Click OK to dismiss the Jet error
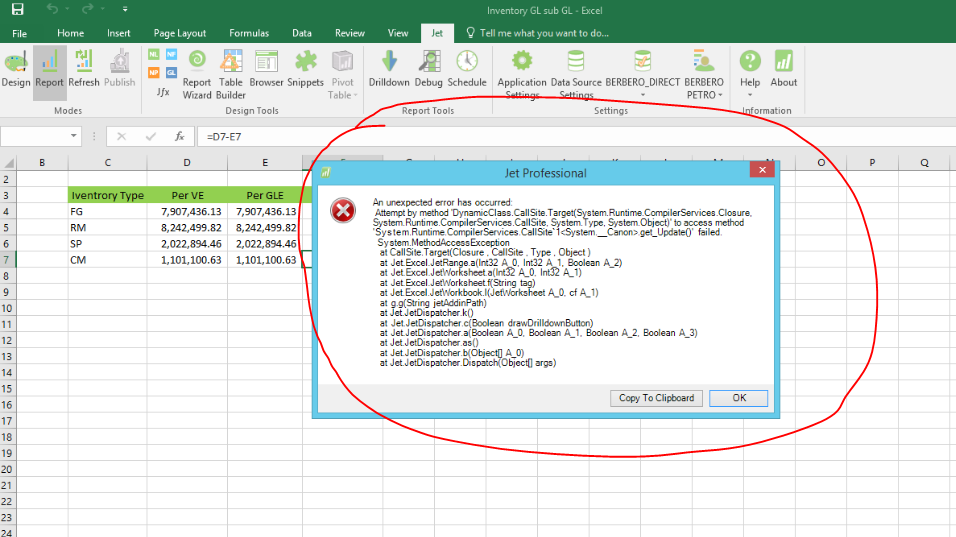Image resolution: width=956 pixels, height=537 pixels. (739, 398)
